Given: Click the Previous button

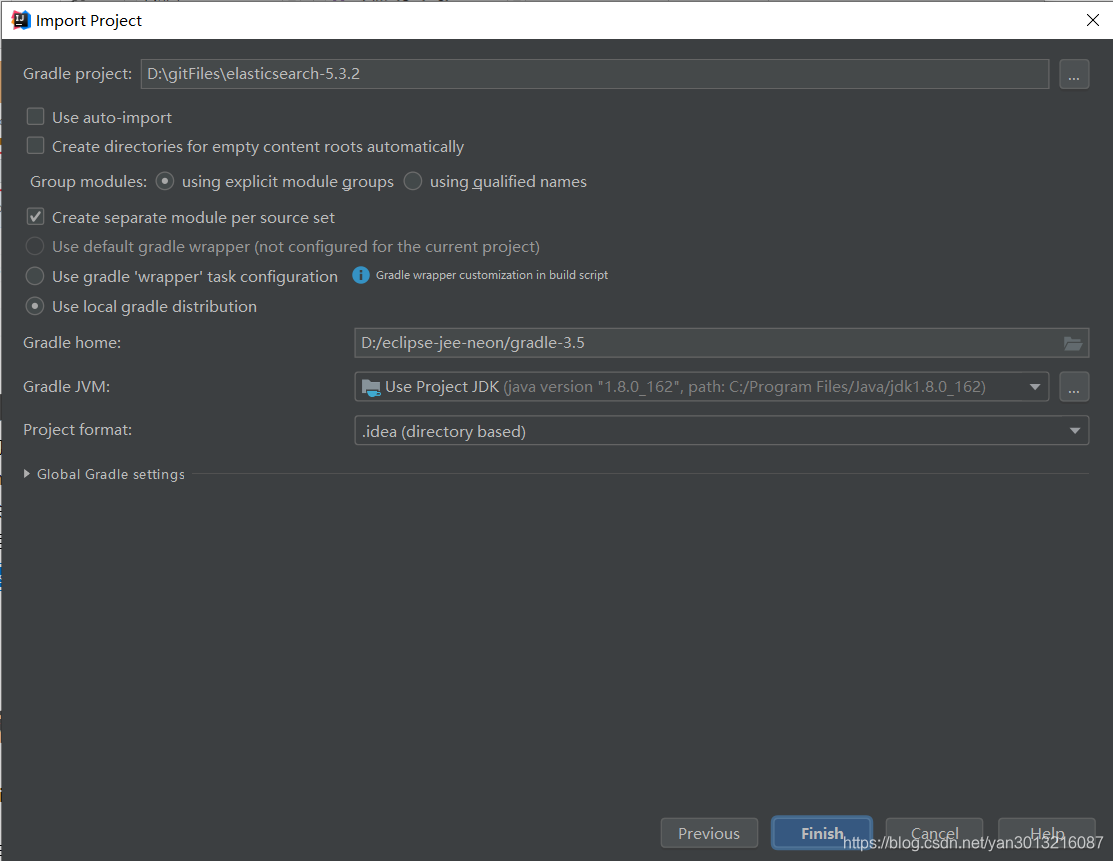Looking at the screenshot, I should [709, 833].
